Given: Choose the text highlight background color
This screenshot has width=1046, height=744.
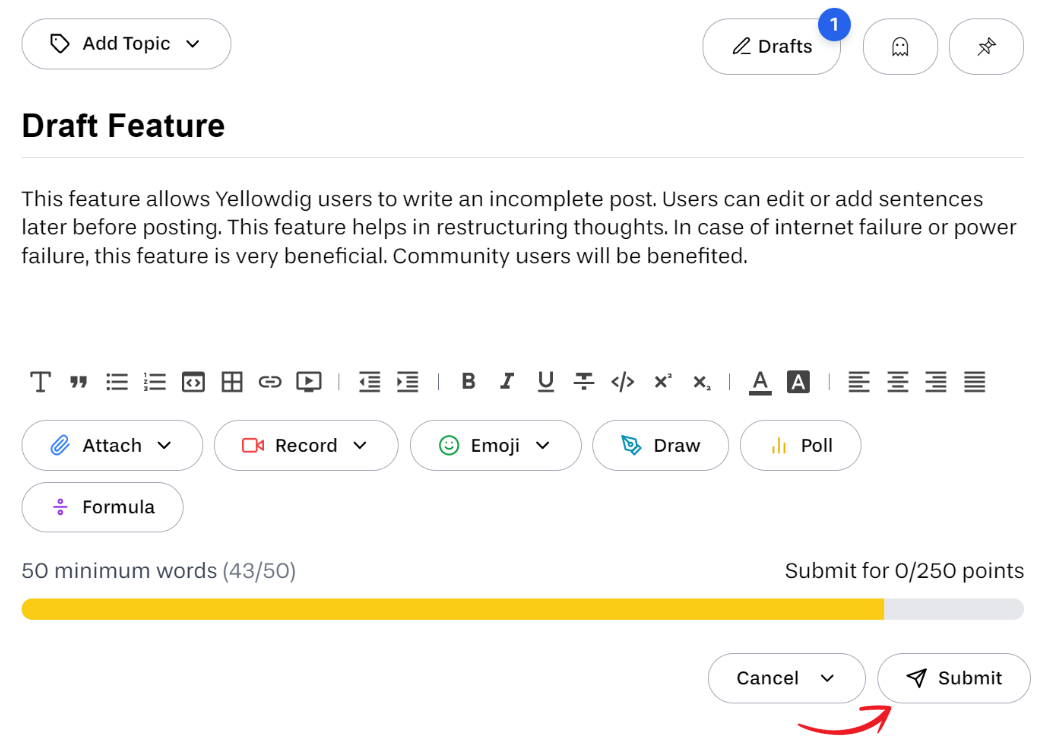Looking at the screenshot, I should click(799, 382).
